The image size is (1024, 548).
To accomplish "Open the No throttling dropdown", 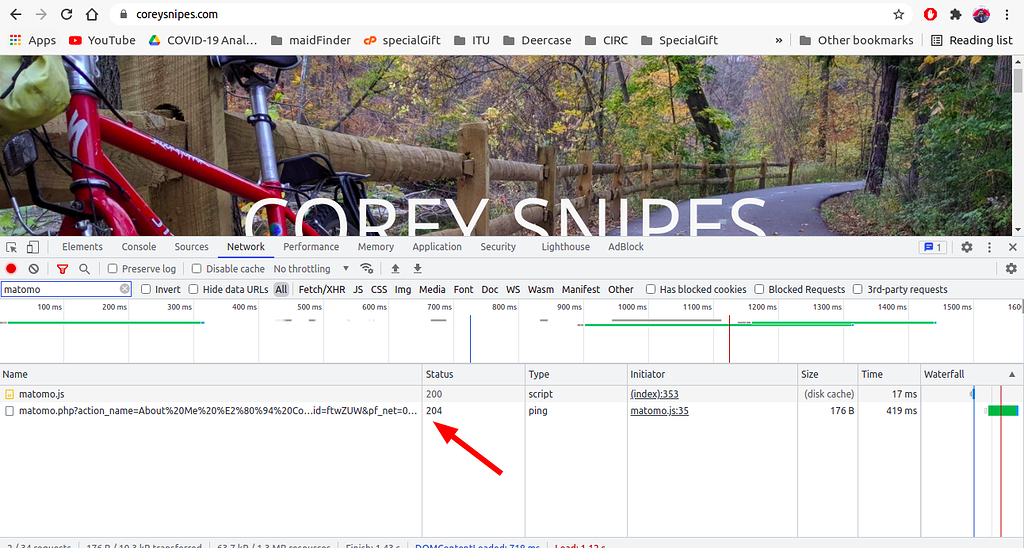I will [311, 269].
